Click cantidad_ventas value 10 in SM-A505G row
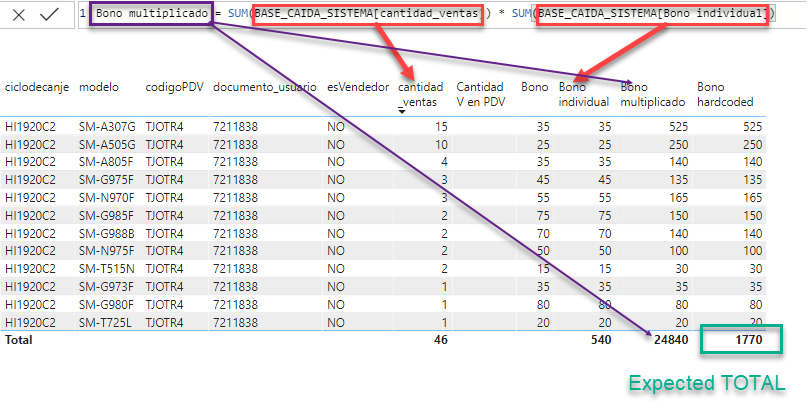The height and width of the screenshot is (416, 810). [x=441, y=145]
